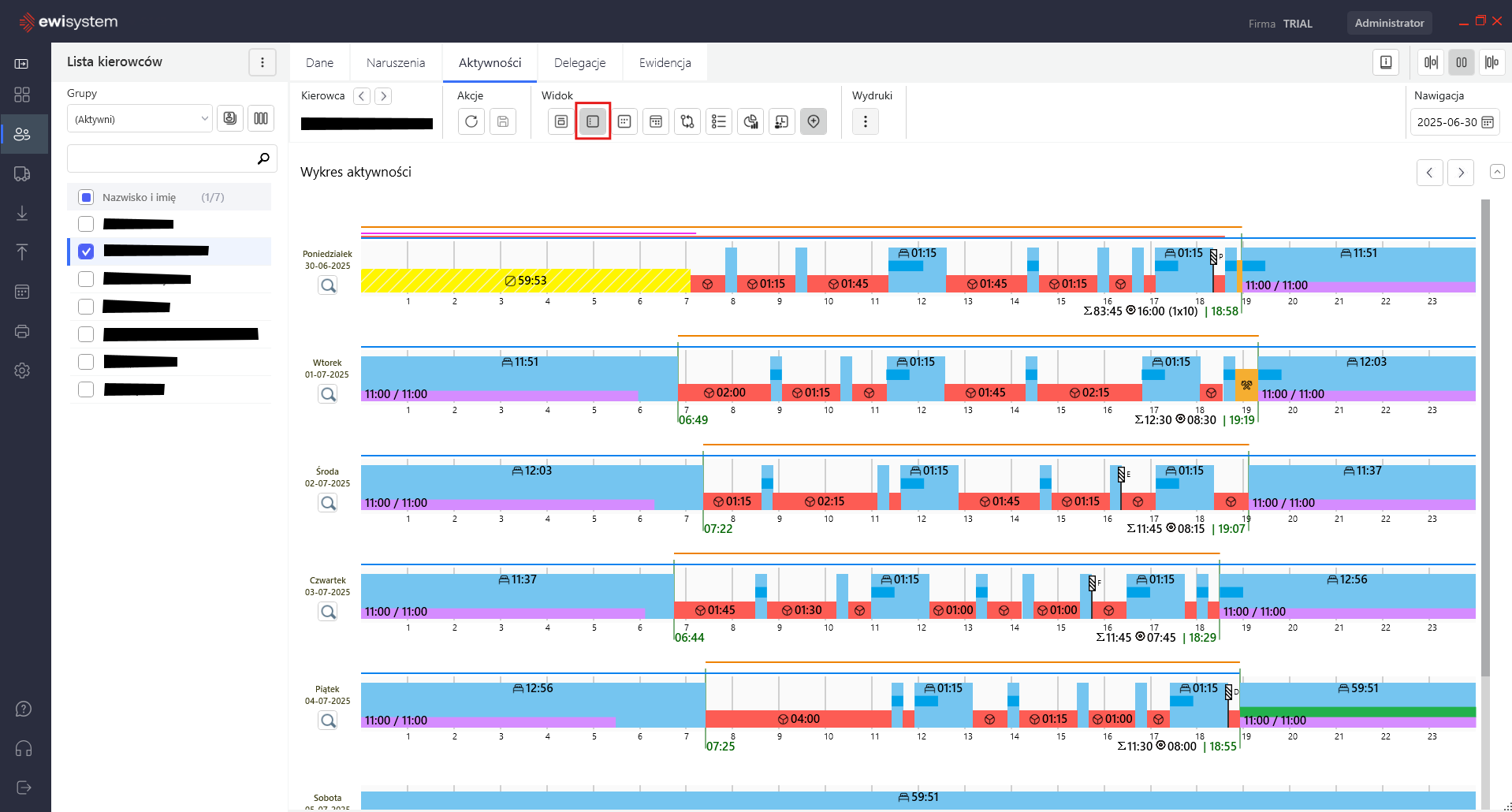Open the (Aktywni) groups dropdown
Image resolution: width=1512 pixels, height=812 pixels.
pos(140,119)
